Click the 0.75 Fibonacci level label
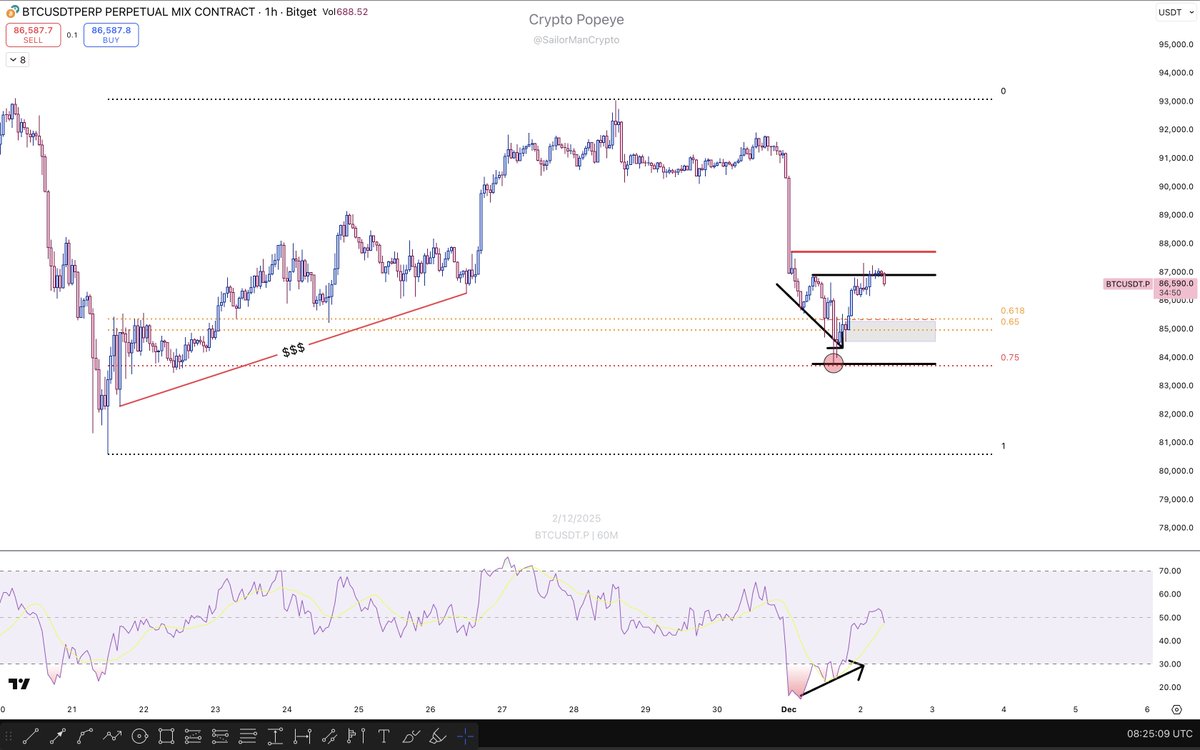Screen dimensions: 1200x750 point(1009,357)
